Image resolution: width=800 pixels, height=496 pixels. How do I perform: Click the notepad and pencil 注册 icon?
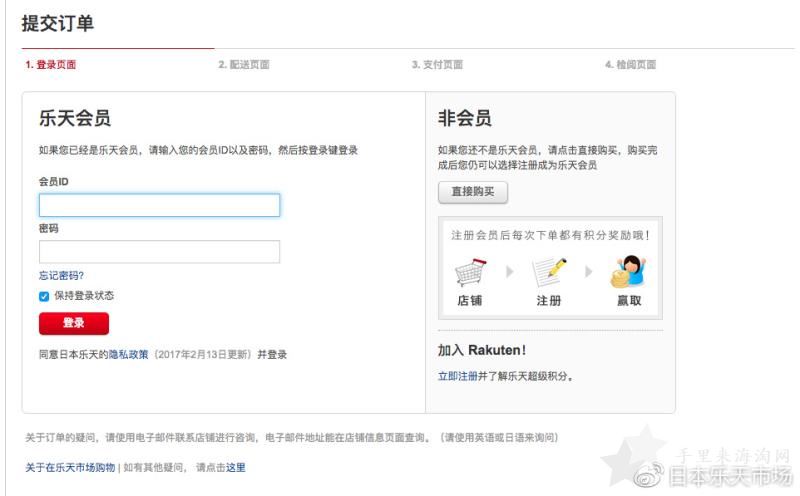tap(549, 272)
